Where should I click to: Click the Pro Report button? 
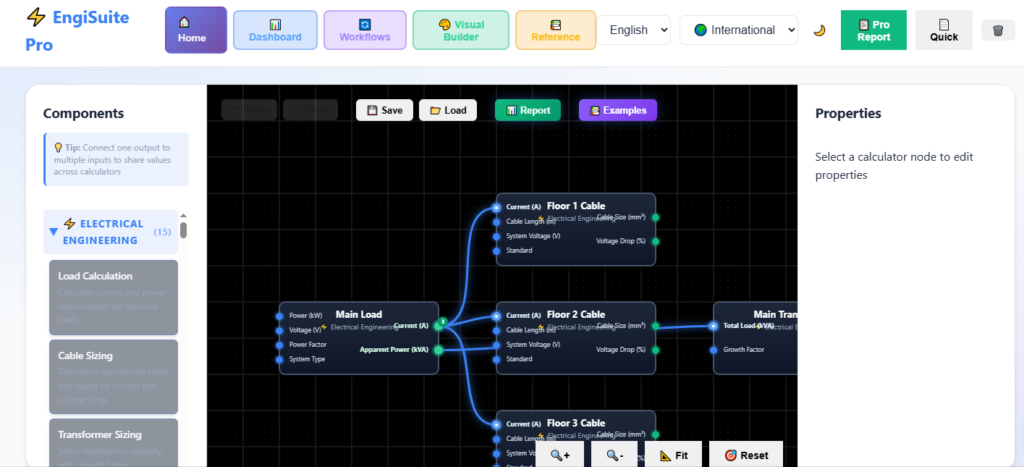(873, 30)
